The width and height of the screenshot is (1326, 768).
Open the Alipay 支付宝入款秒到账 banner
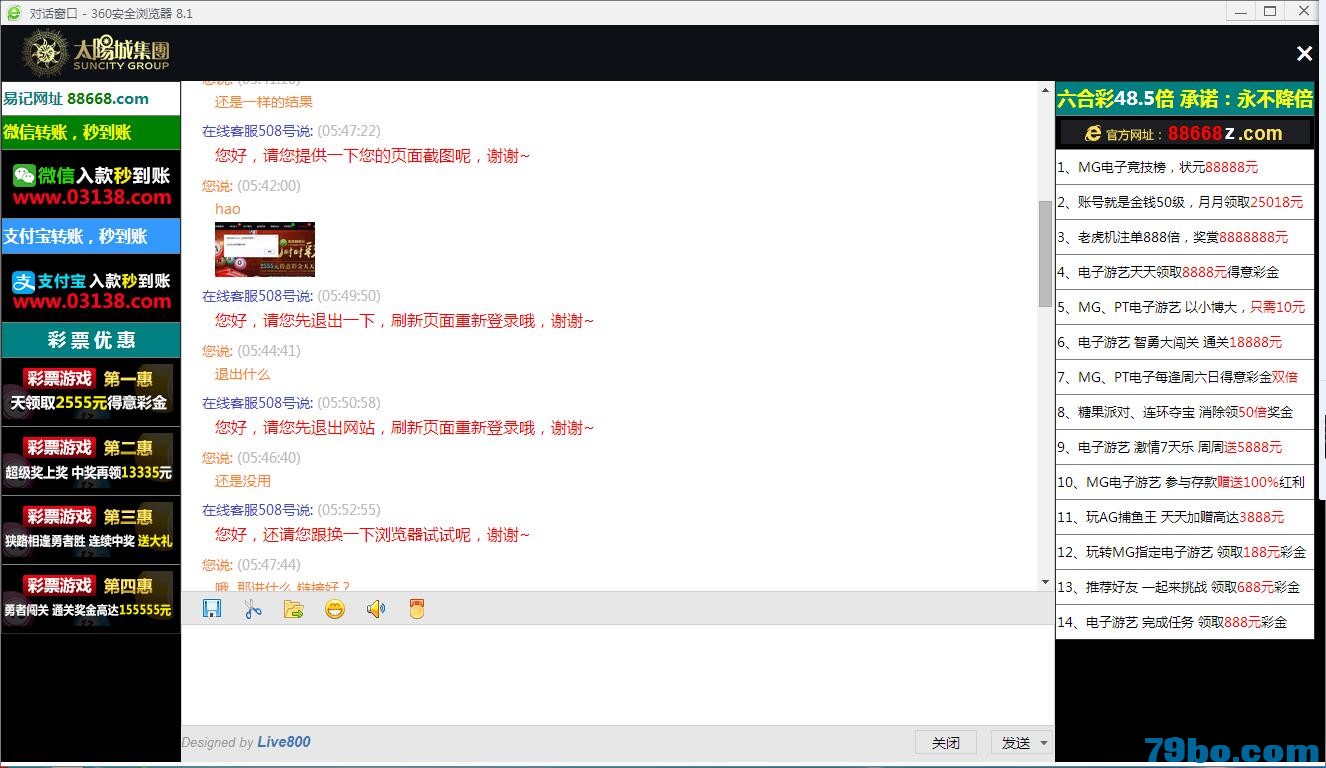[91, 289]
